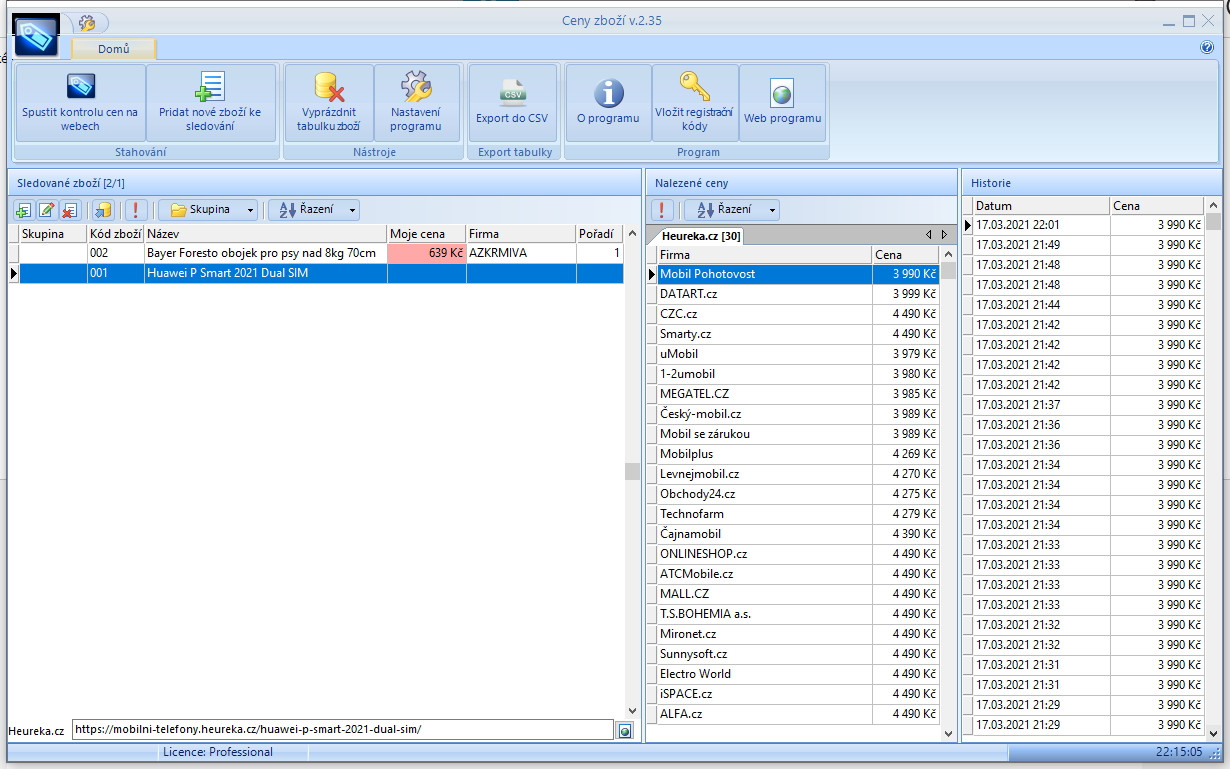Select history entry 17.03.2021 21:37
Viewport: 1230px width, 769px height.
coord(1084,405)
